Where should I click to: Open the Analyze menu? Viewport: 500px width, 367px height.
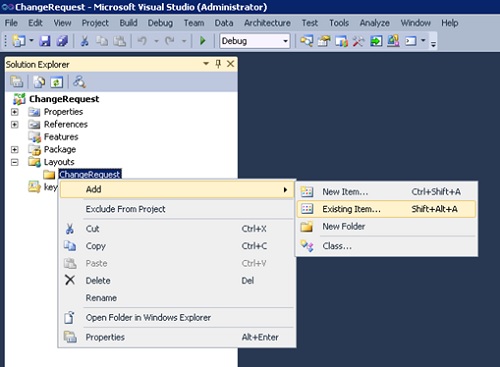pyautogui.click(x=374, y=23)
